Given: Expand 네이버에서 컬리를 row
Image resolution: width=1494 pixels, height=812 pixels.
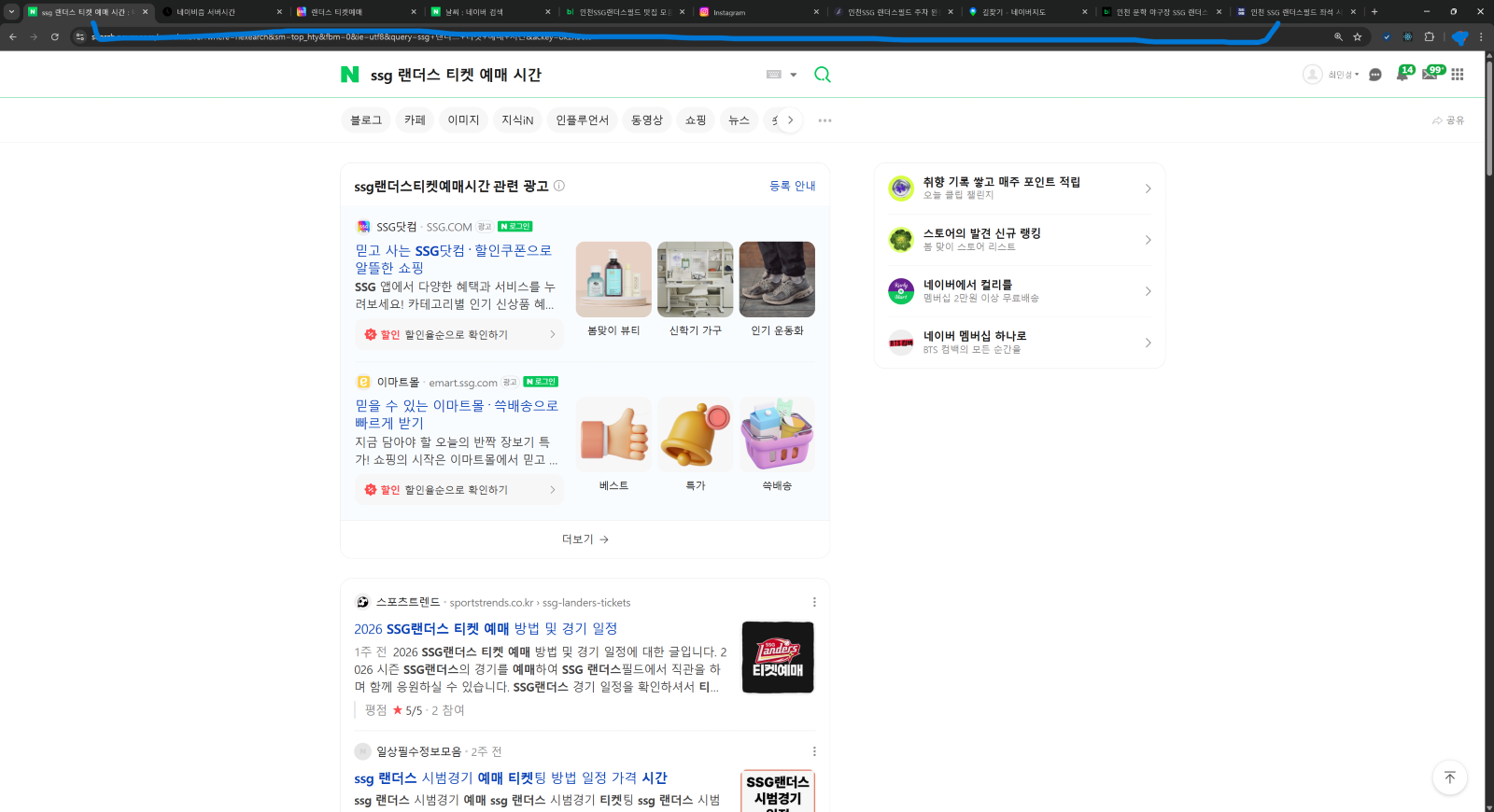Looking at the screenshot, I should (x=1020, y=291).
